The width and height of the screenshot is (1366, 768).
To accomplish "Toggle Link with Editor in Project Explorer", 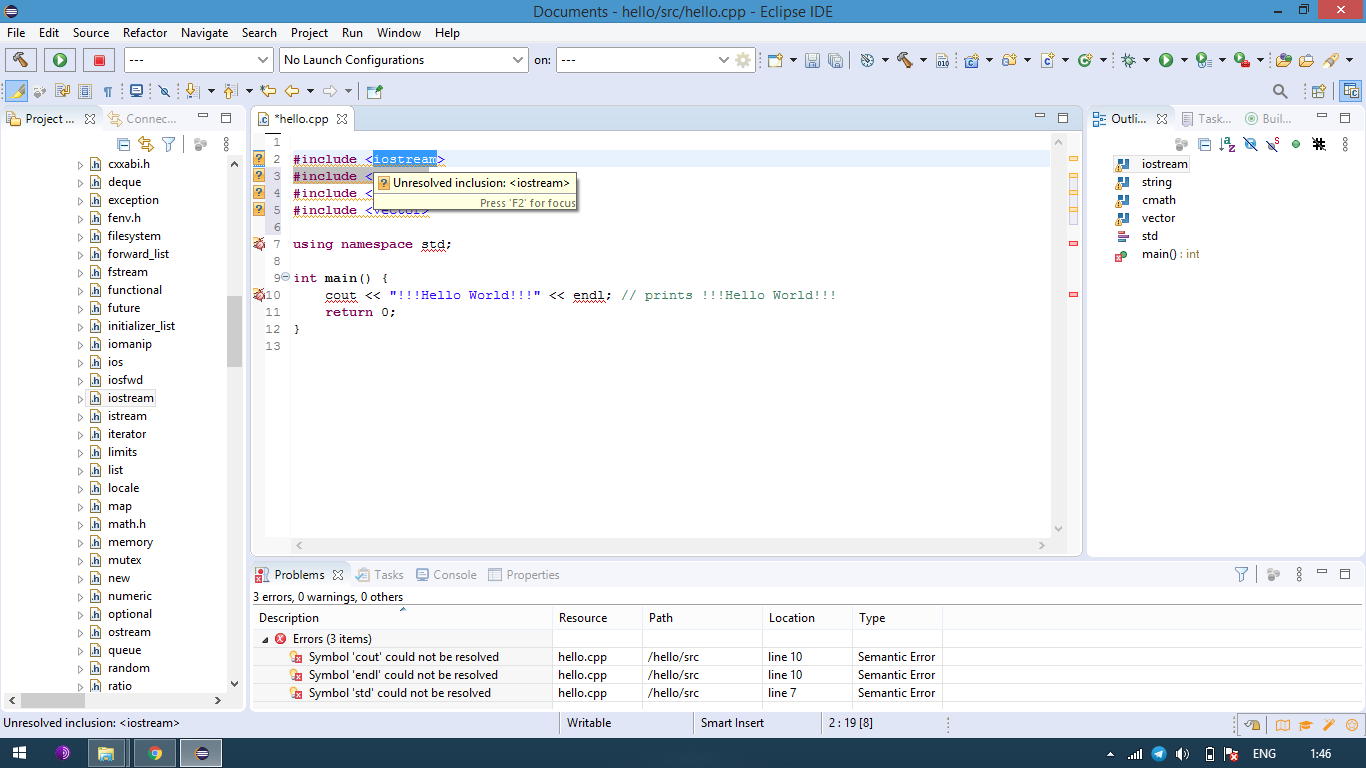I will point(146,144).
